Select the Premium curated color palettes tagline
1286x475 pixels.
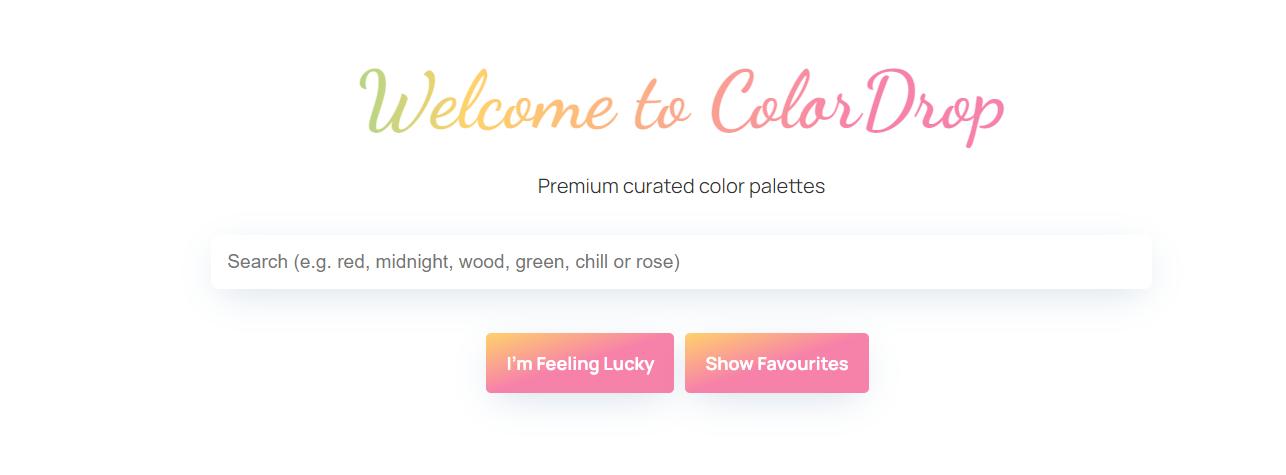click(681, 186)
